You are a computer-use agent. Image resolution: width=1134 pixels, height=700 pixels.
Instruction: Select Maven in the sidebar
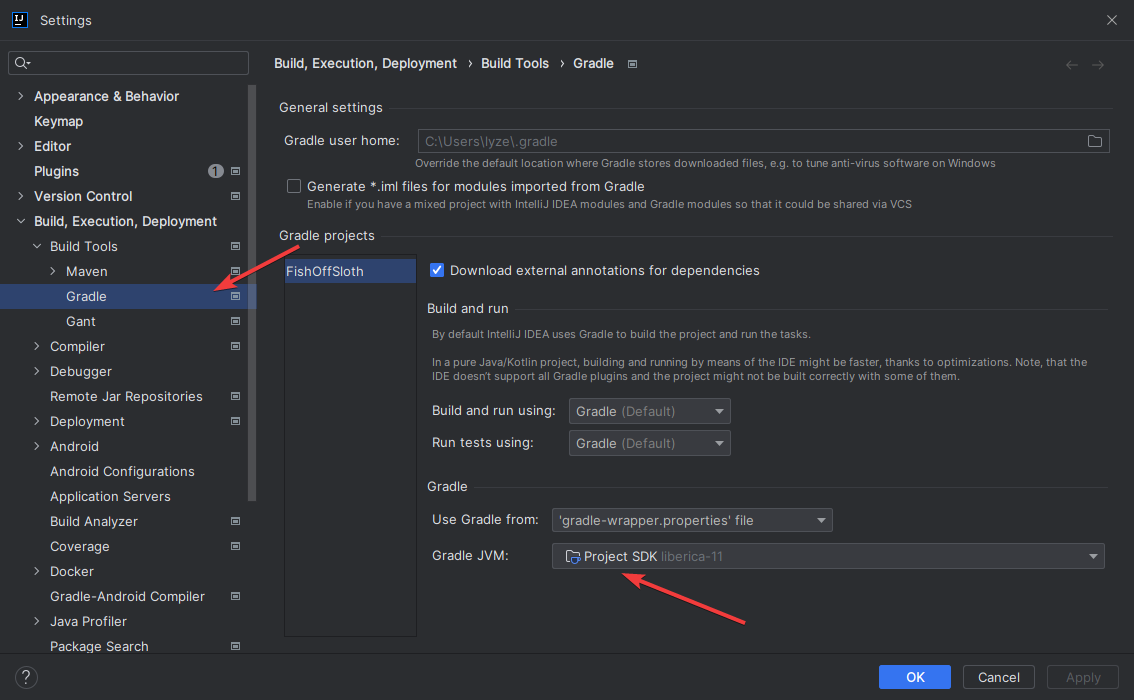tap(85, 271)
